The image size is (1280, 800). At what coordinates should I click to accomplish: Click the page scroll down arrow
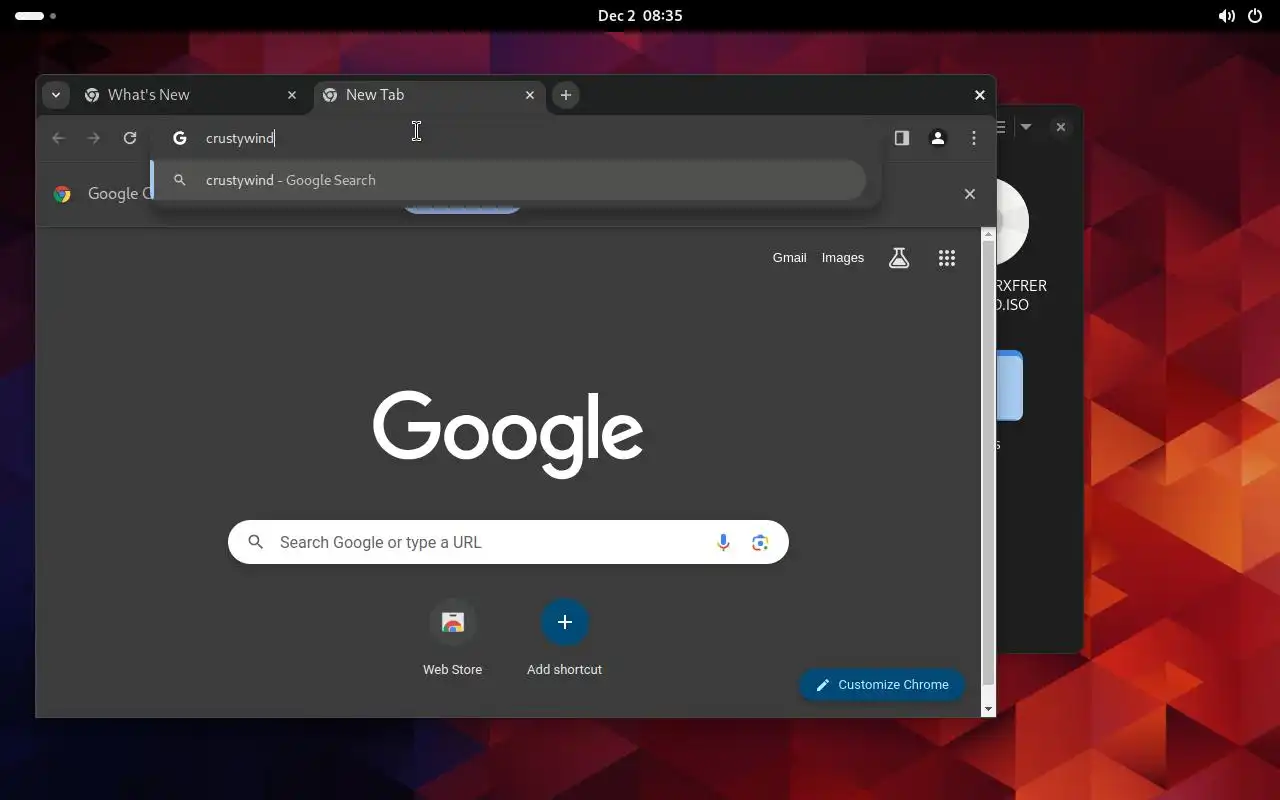coord(988,709)
